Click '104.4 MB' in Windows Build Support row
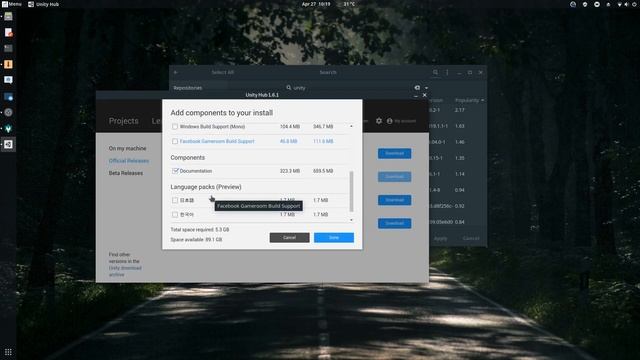640x360 pixels. coord(290,127)
